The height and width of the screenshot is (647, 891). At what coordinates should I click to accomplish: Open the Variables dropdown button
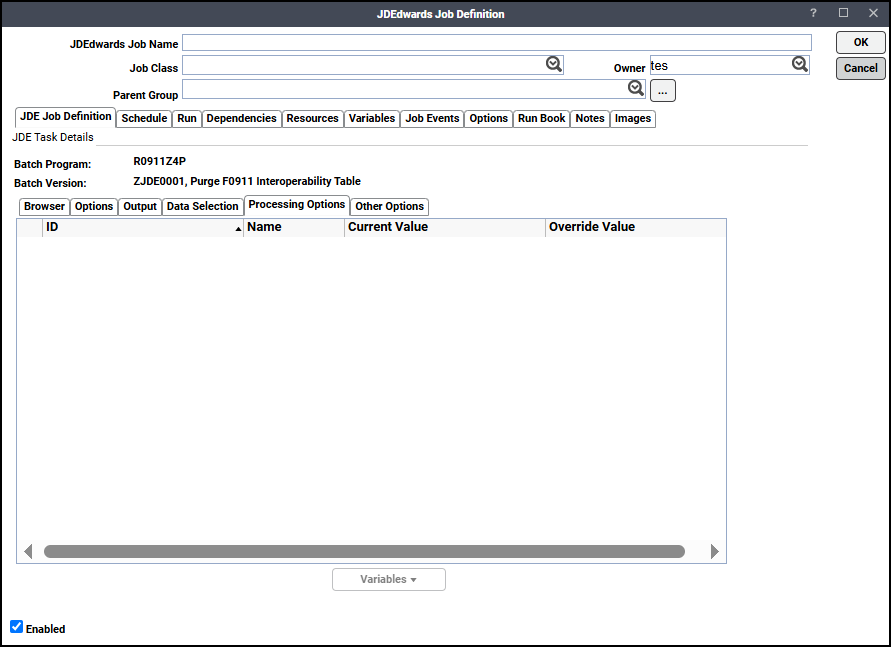[389, 579]
